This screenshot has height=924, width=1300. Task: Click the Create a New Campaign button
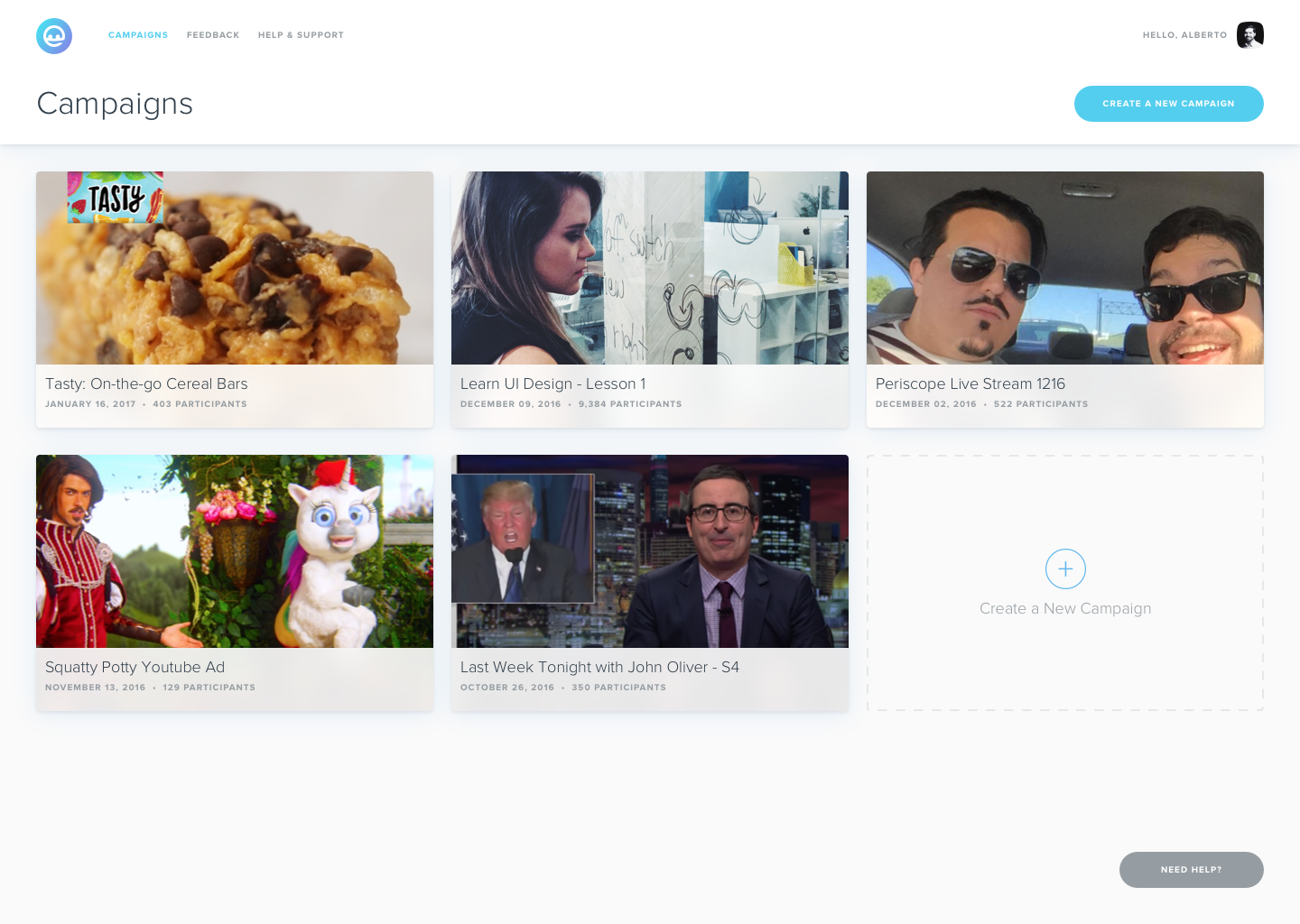coord(1169,104)
